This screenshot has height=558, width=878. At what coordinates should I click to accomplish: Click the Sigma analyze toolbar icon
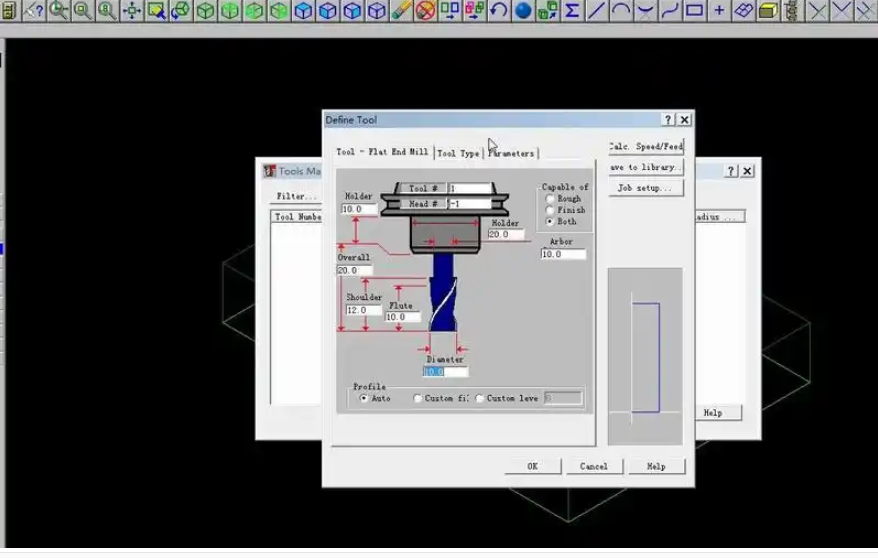click(x=572, y=11)
